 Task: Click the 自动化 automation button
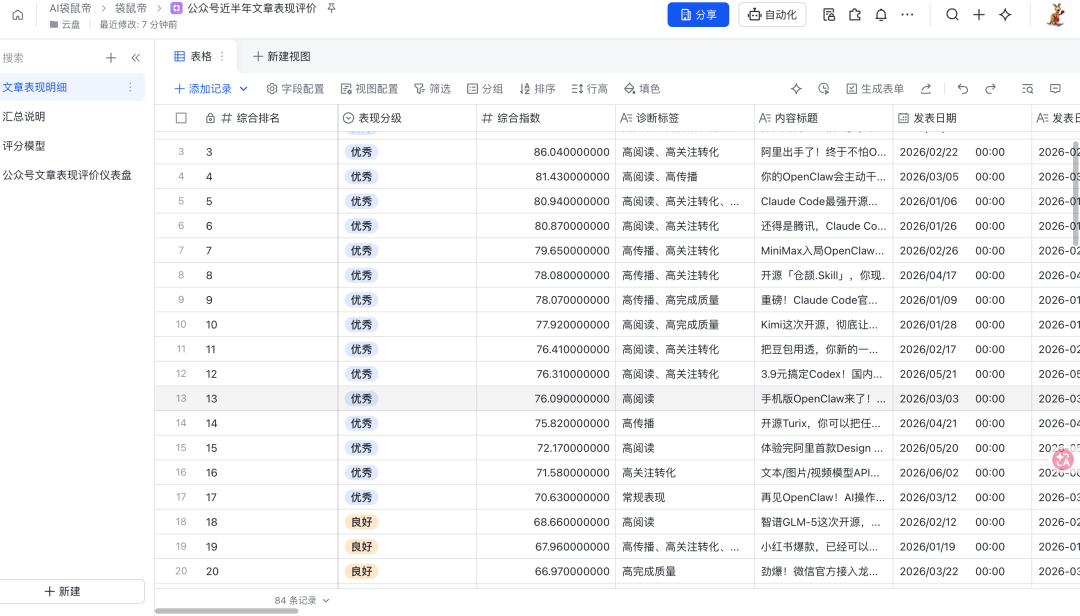[x=772, y=14]
